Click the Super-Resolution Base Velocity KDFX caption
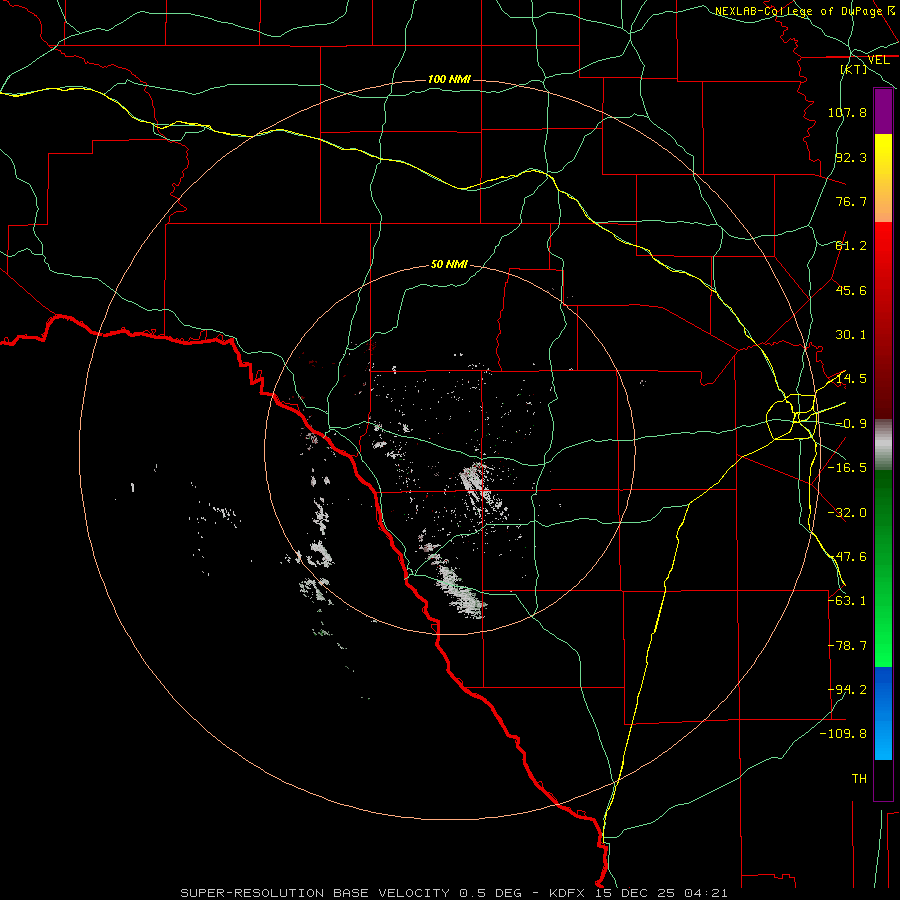 pos(453,893)
